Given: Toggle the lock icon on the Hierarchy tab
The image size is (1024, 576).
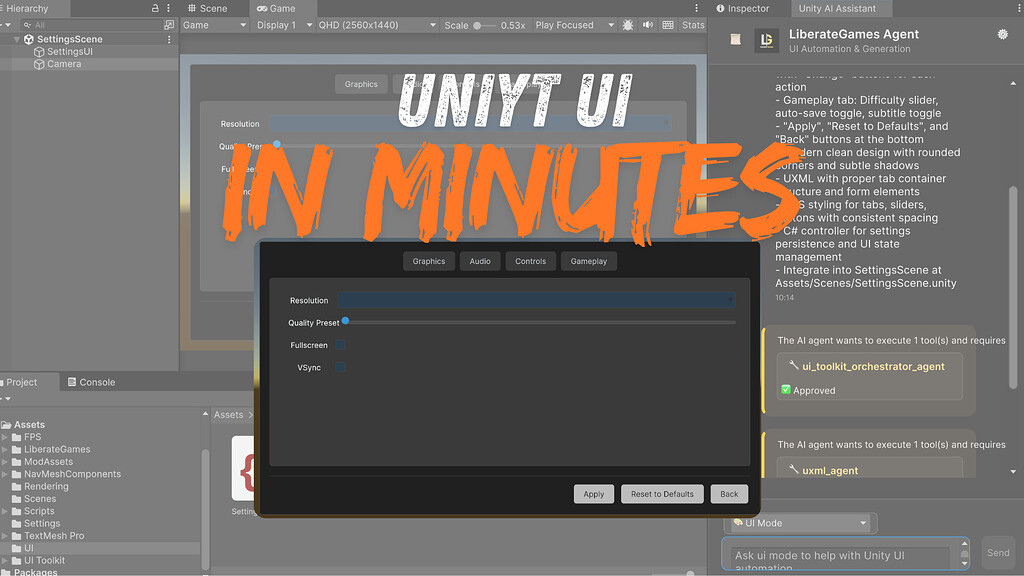Looking at the screenshot, I should click(x=153, y=8).
